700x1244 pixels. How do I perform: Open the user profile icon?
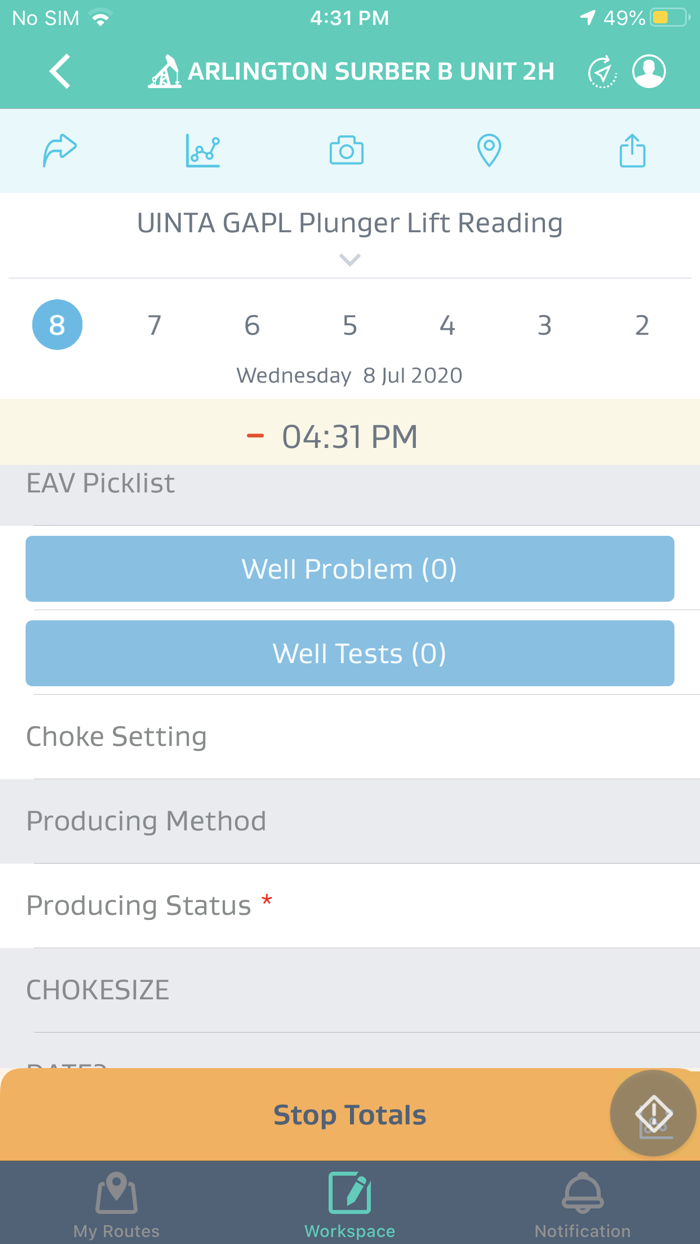(649, 72)
